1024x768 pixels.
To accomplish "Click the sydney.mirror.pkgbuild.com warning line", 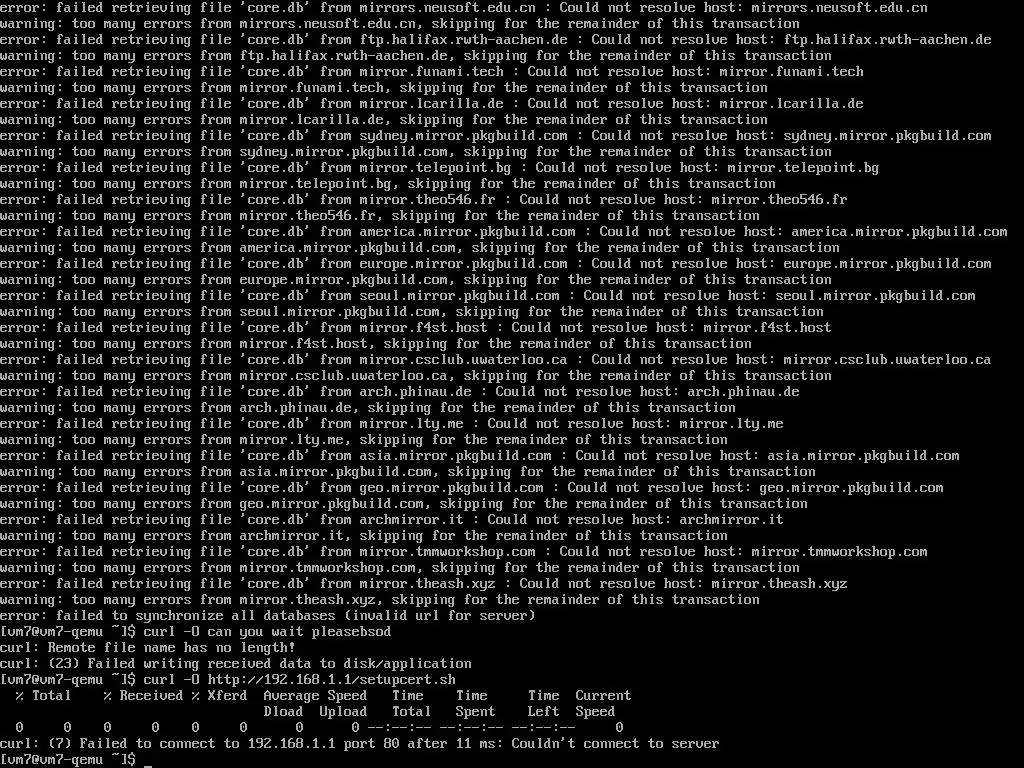I will coord(416,152).
